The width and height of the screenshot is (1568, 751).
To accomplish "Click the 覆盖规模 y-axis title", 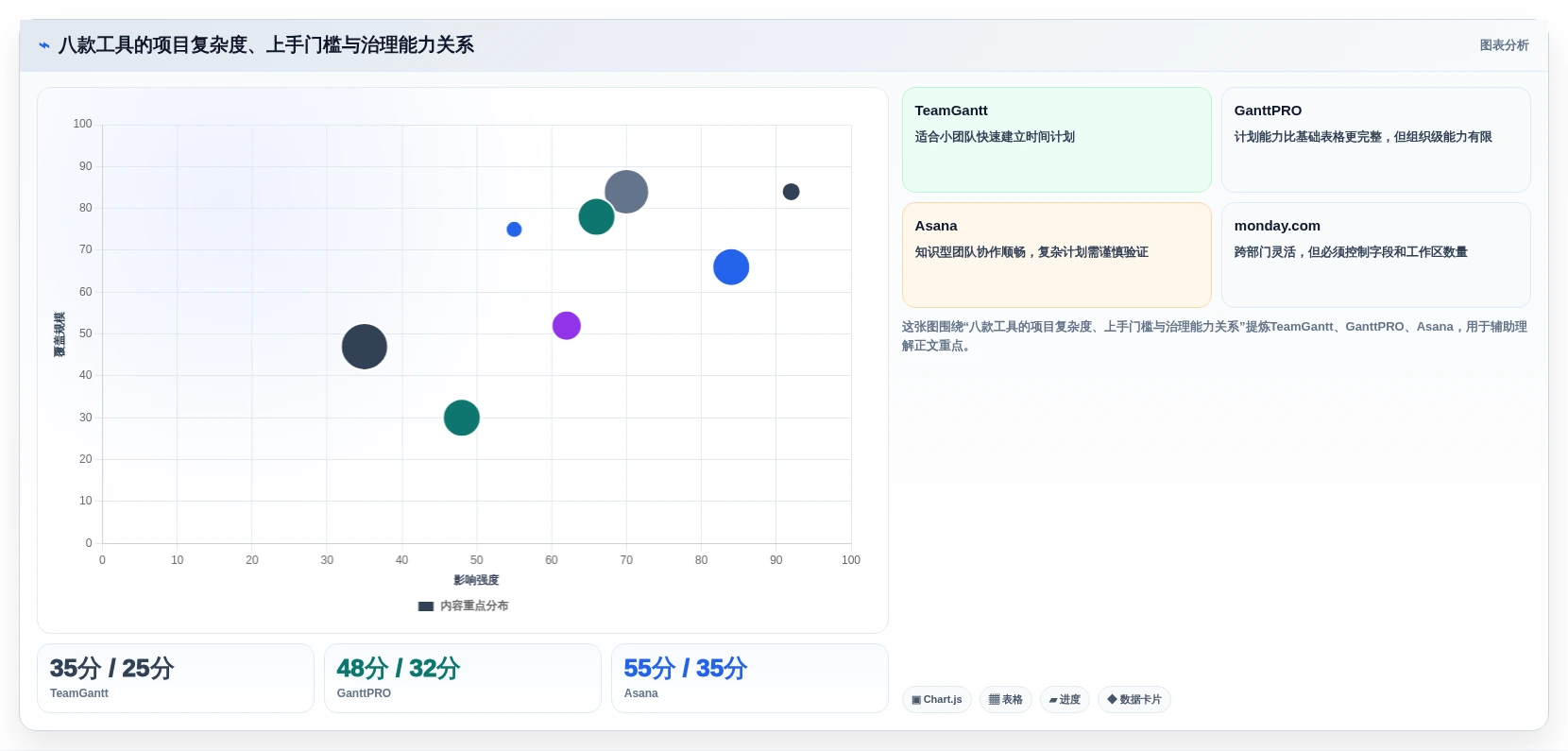I will pos(60,334).
